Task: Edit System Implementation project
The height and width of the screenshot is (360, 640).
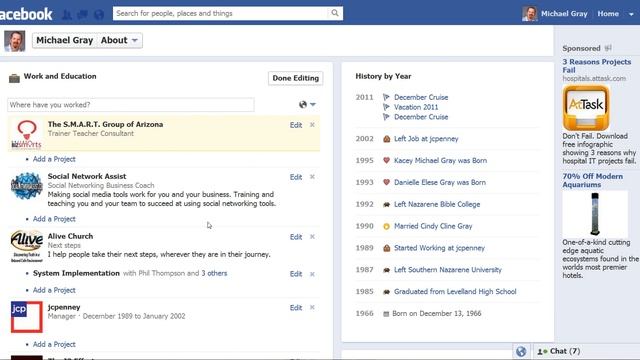Action: [296, 274]
